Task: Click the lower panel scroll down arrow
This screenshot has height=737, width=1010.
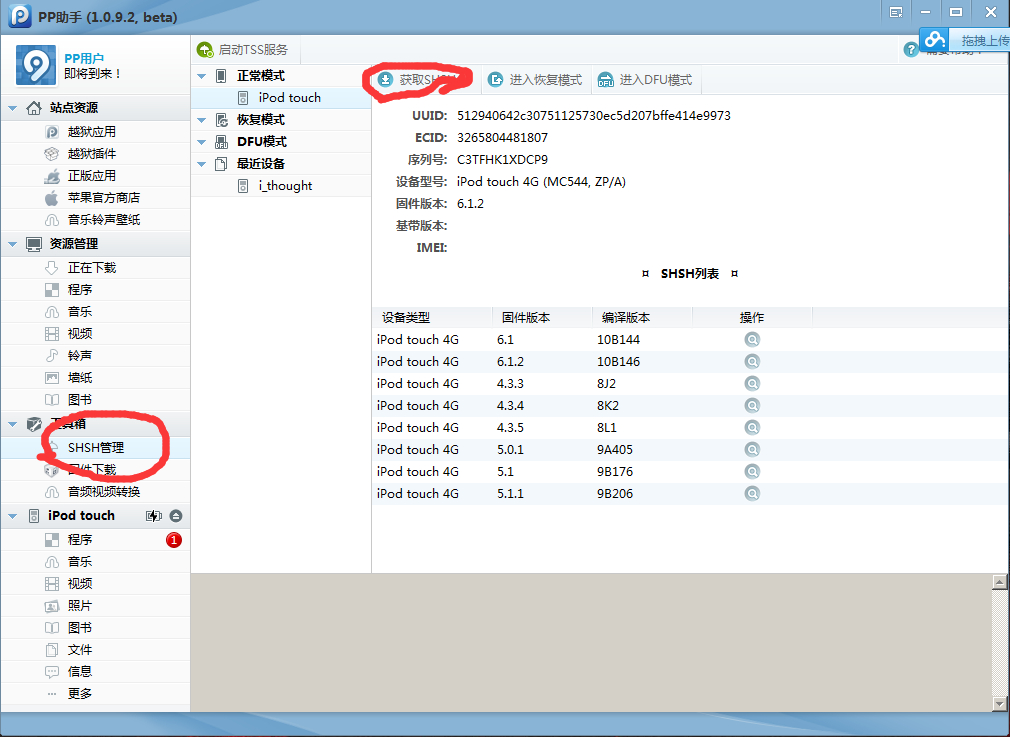Action: [999, 703]
